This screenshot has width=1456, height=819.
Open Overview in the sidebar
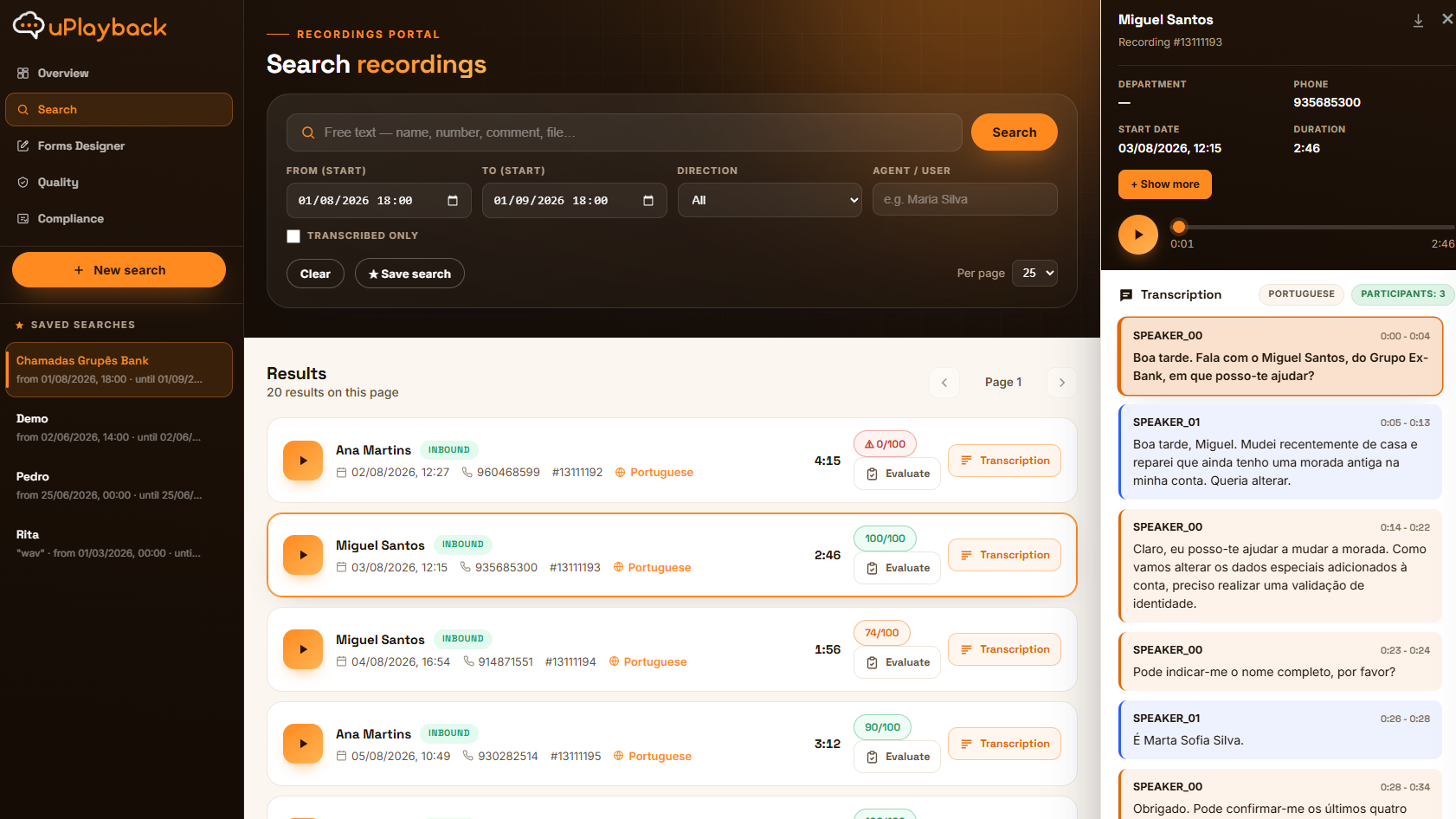click(x=119, y=74)
